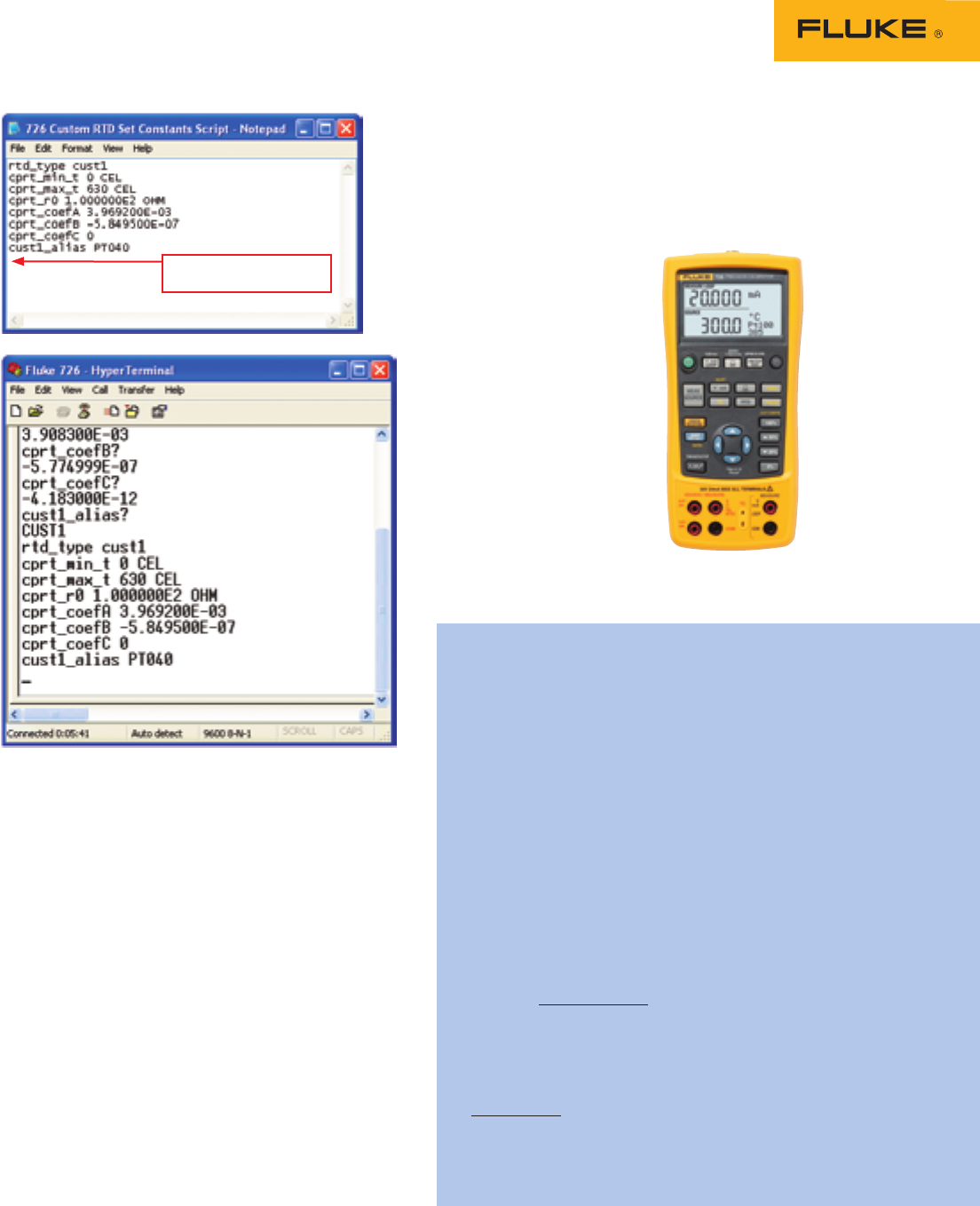Close the Notepad window

point(346,129)
